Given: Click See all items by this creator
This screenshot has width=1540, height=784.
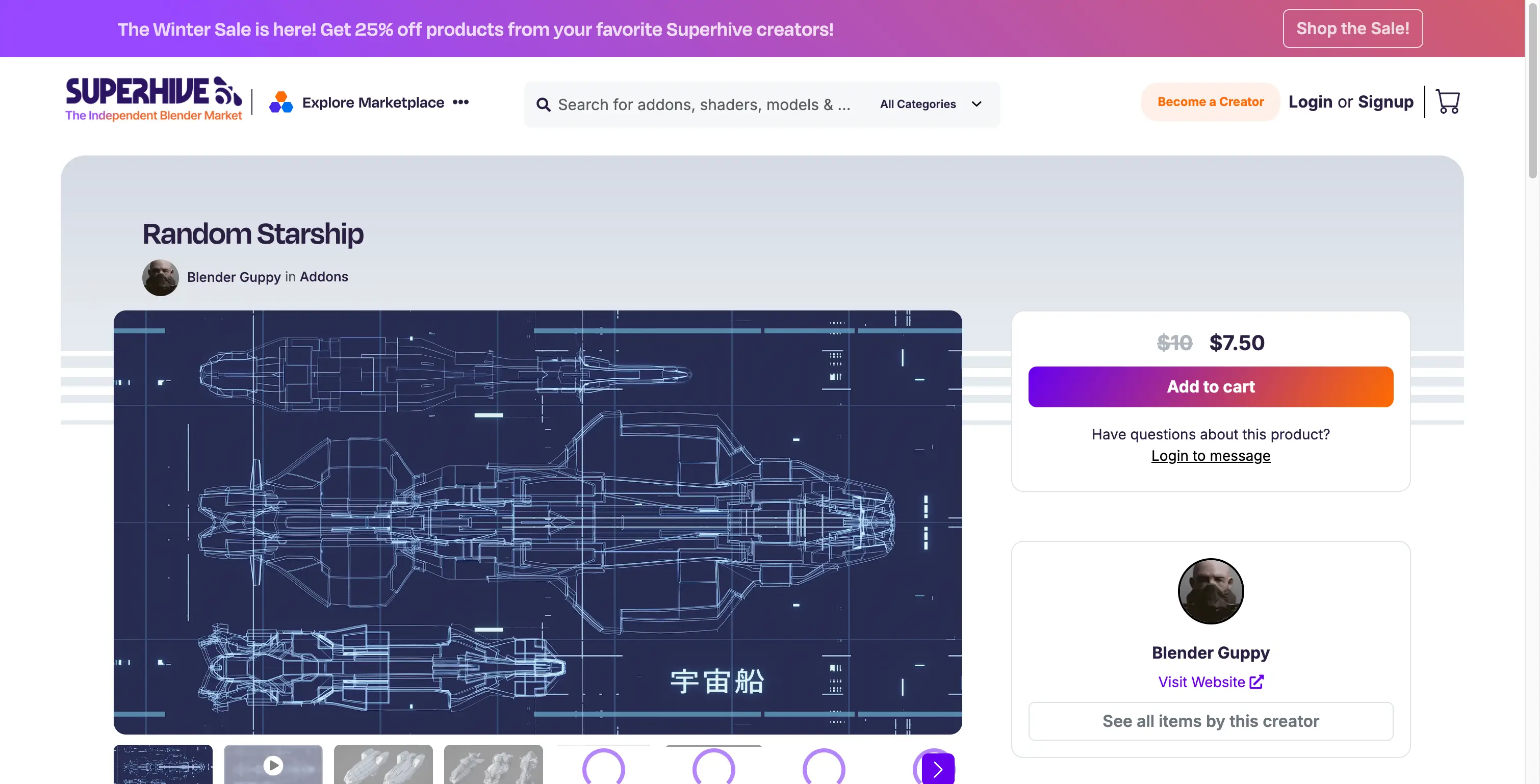Looking at the screenshot, I should pos(1210,721).
